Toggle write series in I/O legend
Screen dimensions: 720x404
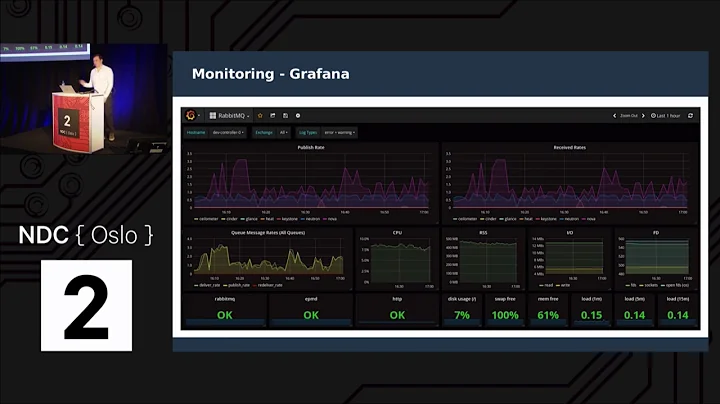(563, 285)
